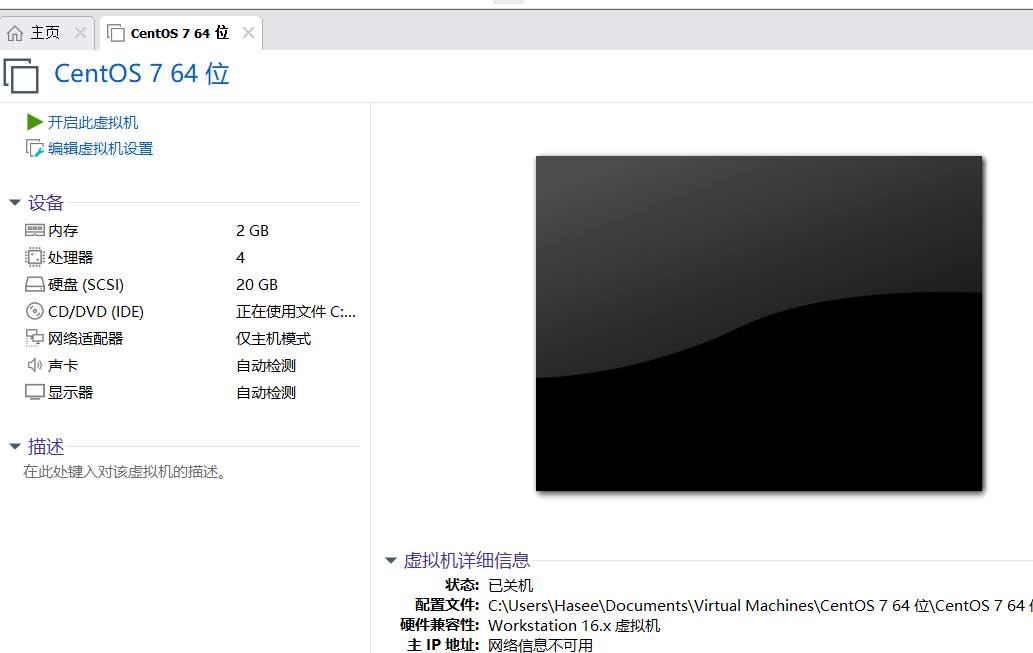
Task: Select the 处理器 device row label
Action: coord(70,258)
